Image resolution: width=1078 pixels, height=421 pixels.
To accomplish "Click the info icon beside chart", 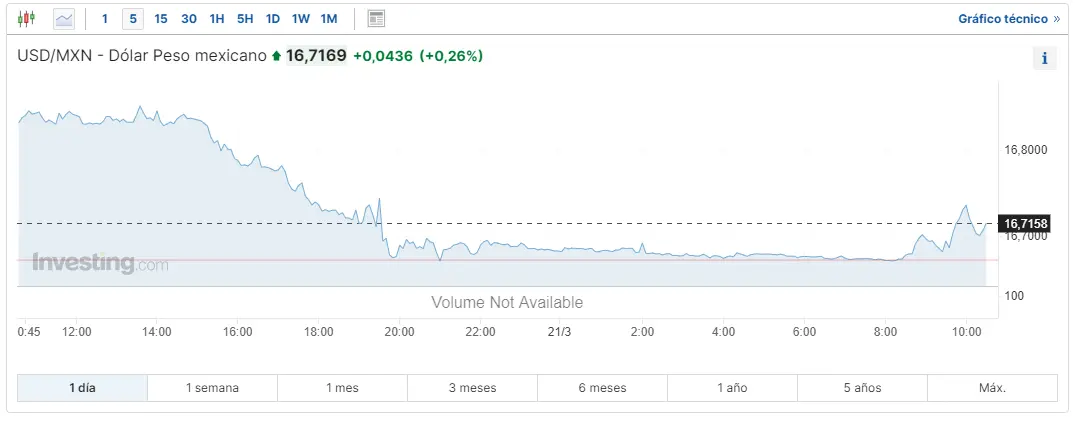I will [1044, 59].
